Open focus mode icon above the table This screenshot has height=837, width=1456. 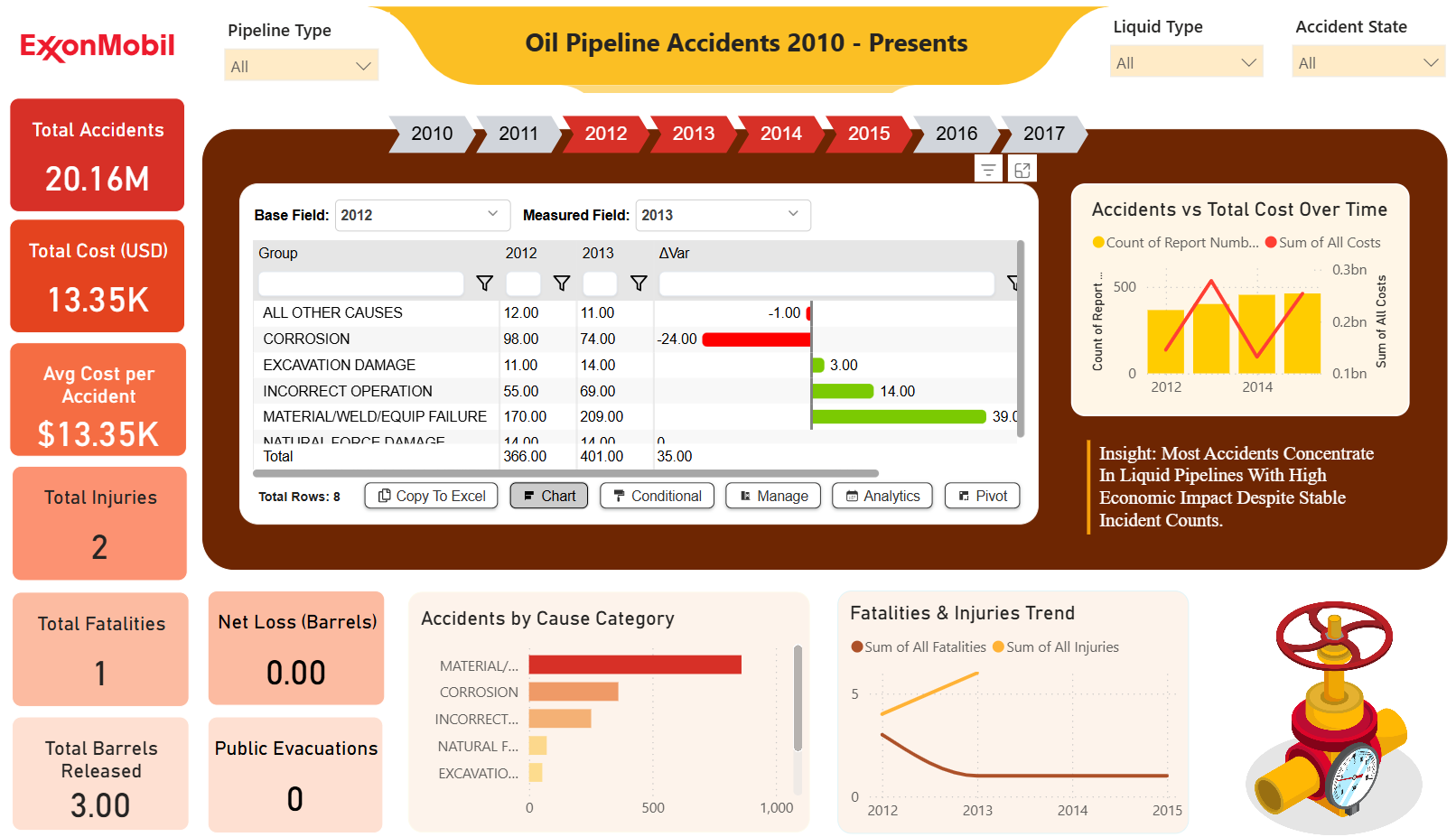tap(1022, 169)
